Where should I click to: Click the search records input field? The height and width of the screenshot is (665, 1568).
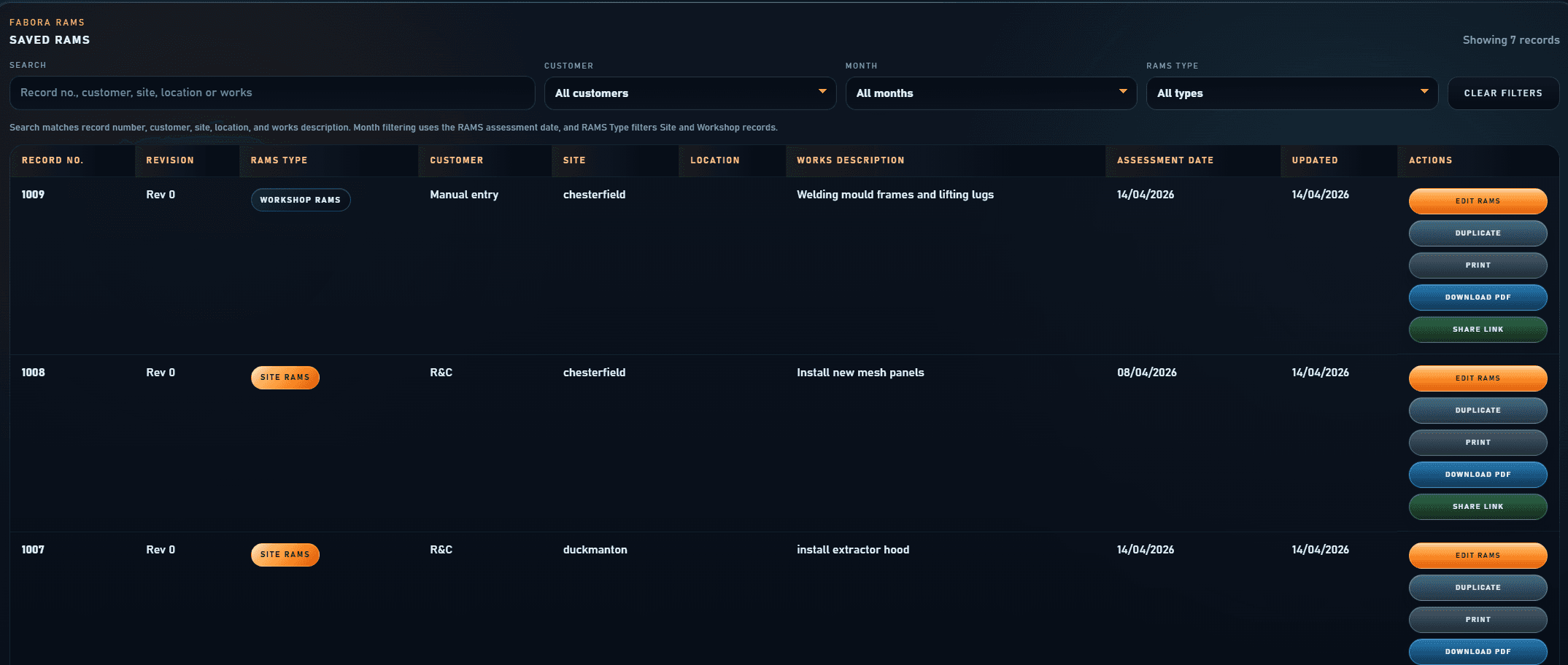click(x=272, y=93)
